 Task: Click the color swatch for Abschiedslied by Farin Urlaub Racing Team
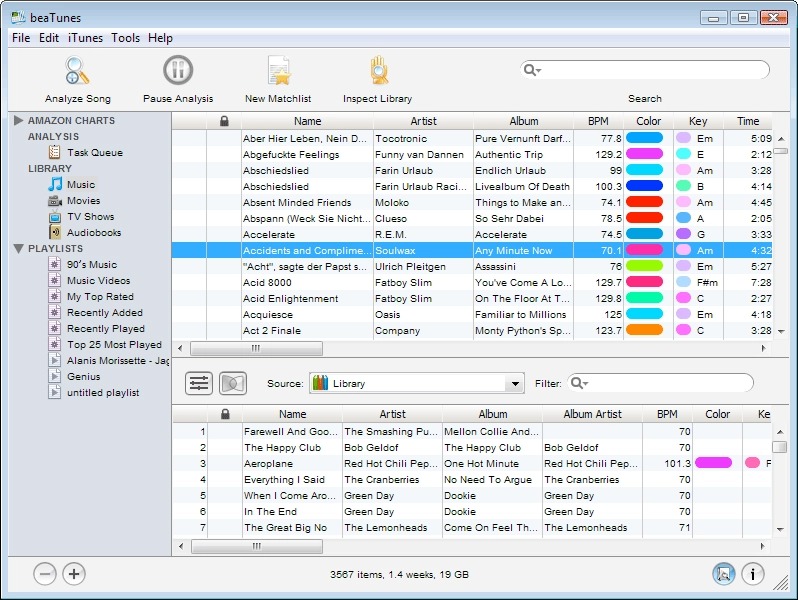[x=644, y=187]
